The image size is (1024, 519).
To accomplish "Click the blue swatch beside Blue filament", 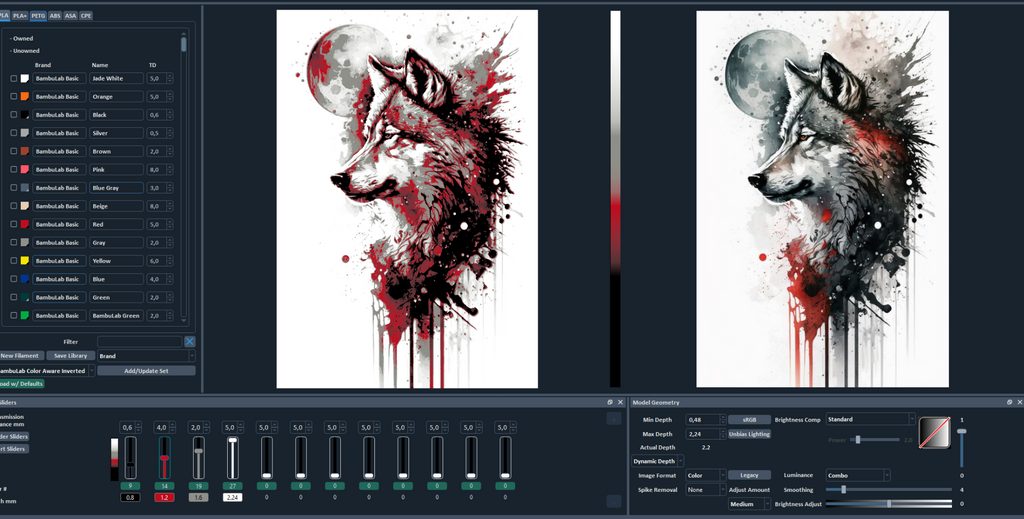I will [24, 279].
